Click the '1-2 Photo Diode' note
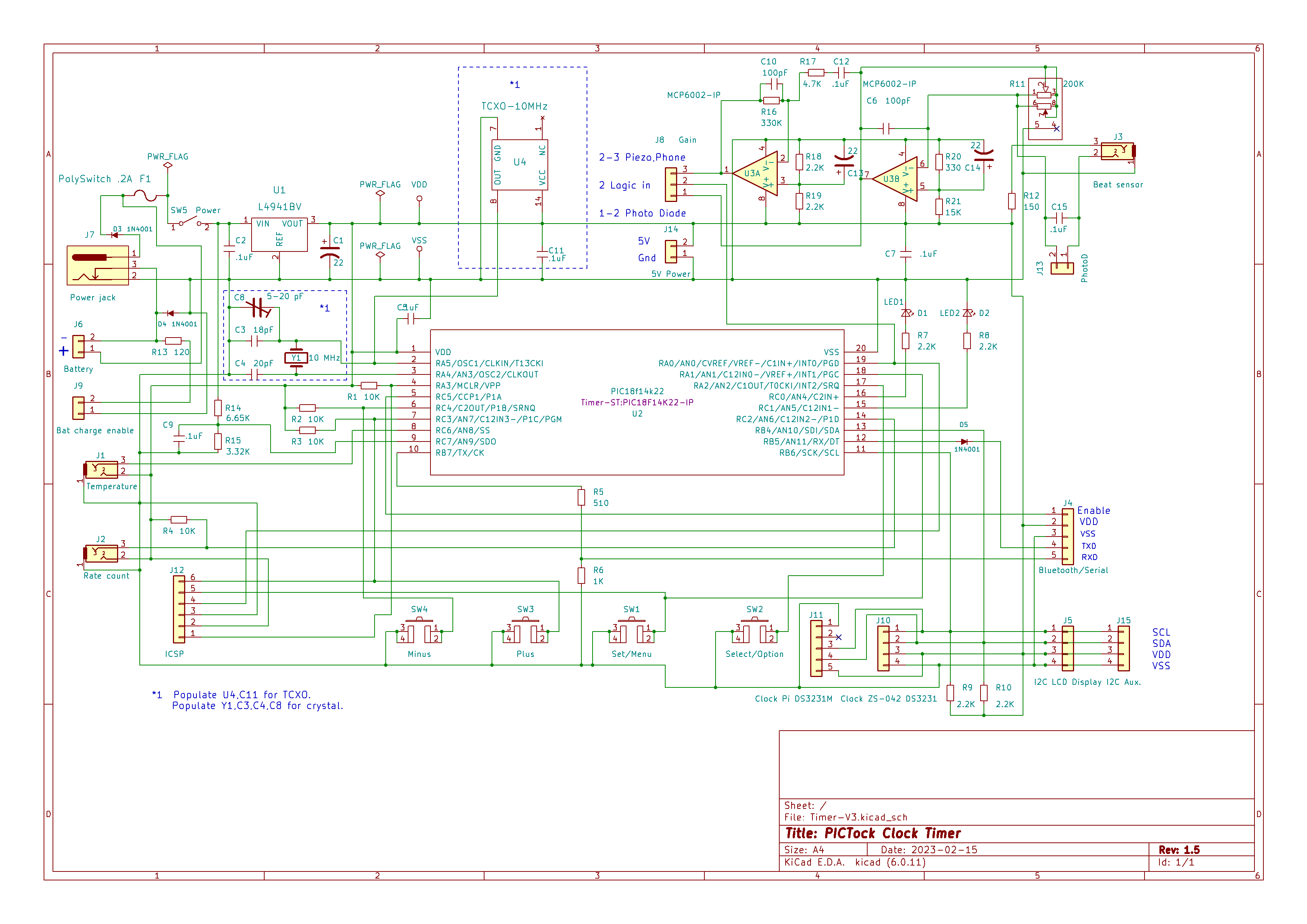Screen dimensions: 1307x924 [642, 213]
